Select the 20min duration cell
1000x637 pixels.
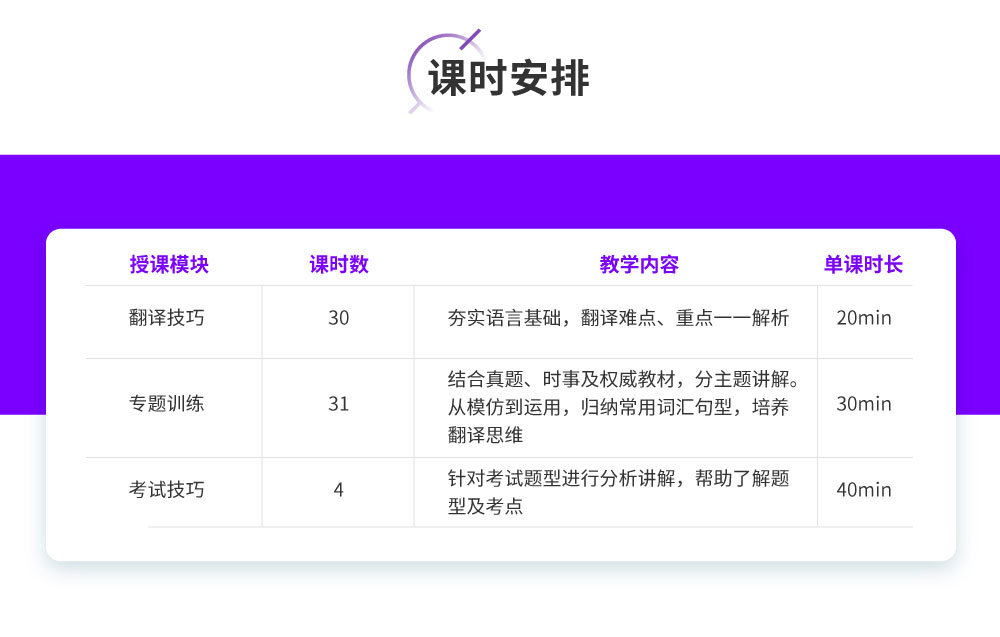(x=863, y=318)
